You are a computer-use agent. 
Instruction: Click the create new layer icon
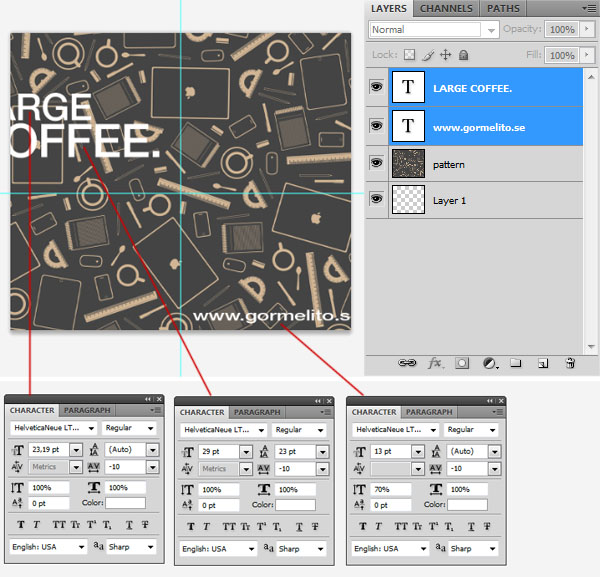pyautogui.click(x=543, y=363)
